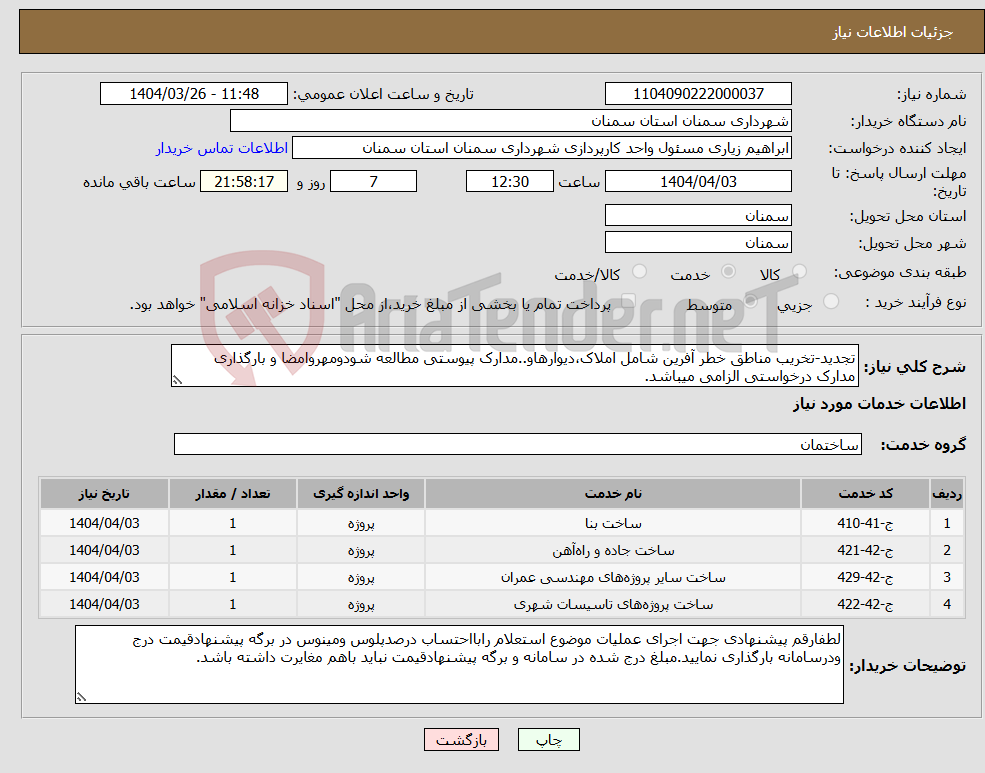Click the استان محل تحویل field showing سمنان
This screenshot has width=985, height=773.
tap(698, 214)
